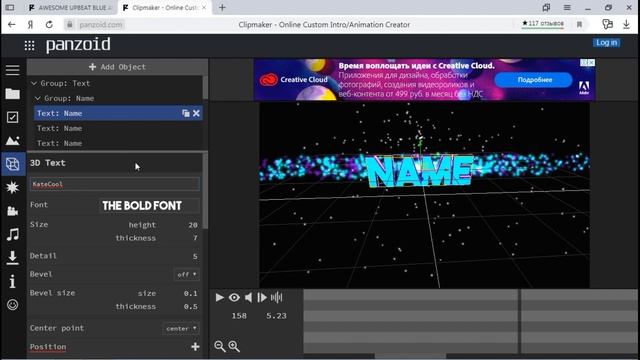Click the Size thickness value 7

click(x=195, y=238)
